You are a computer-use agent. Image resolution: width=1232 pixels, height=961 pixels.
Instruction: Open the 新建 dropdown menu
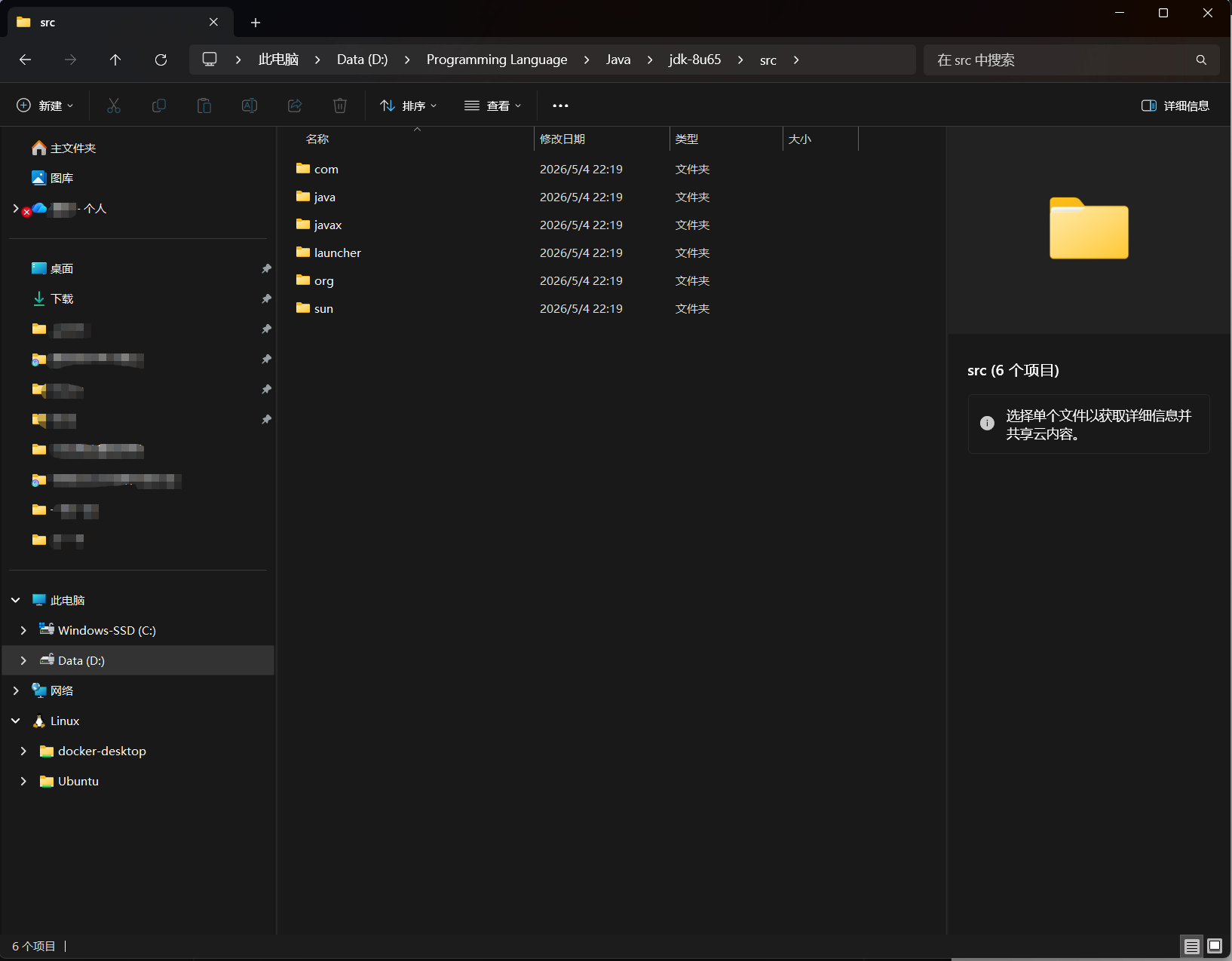tap(45, 106)
